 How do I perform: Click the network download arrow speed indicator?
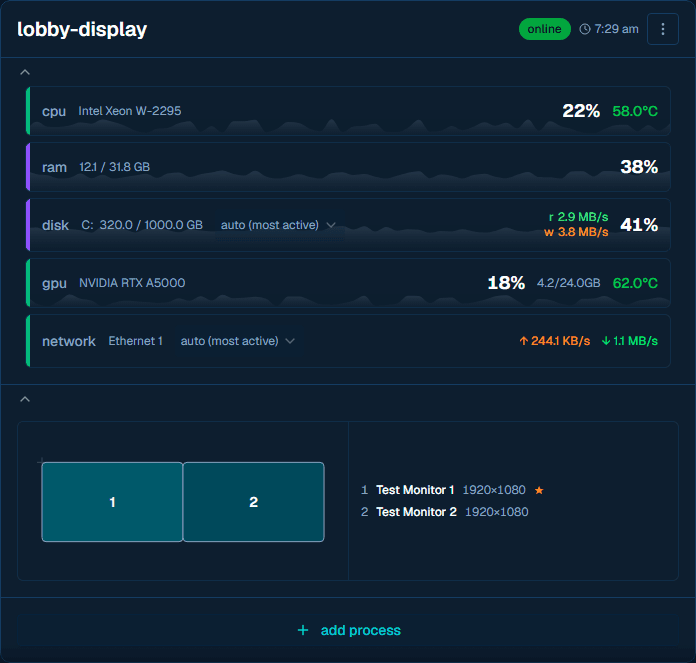(x=629, y=341)
